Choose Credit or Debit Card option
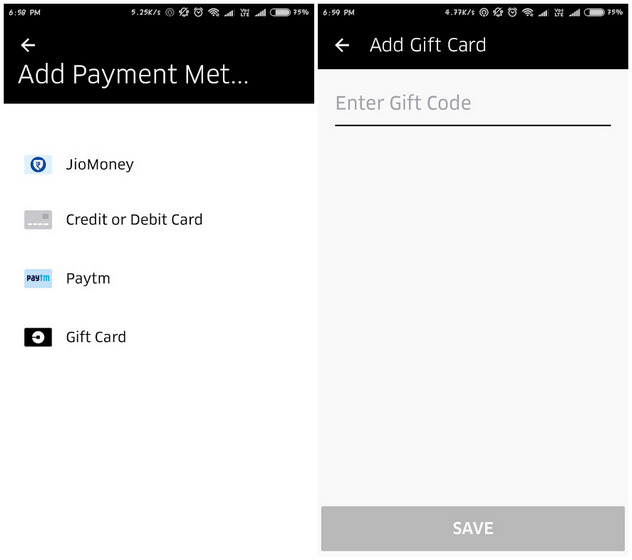This screenshot has height=560, width=632. [x=134, y=220]
